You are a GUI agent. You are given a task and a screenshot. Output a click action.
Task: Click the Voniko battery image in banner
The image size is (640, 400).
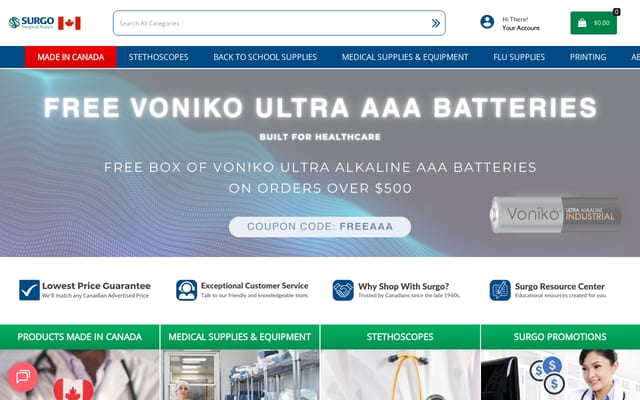click(555, 215)
